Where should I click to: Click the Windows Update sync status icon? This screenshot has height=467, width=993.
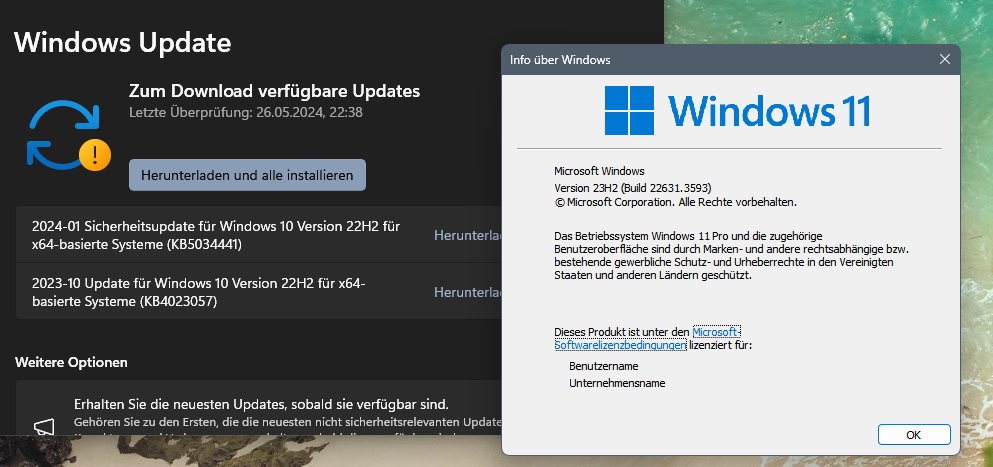(x=69, y=134)
